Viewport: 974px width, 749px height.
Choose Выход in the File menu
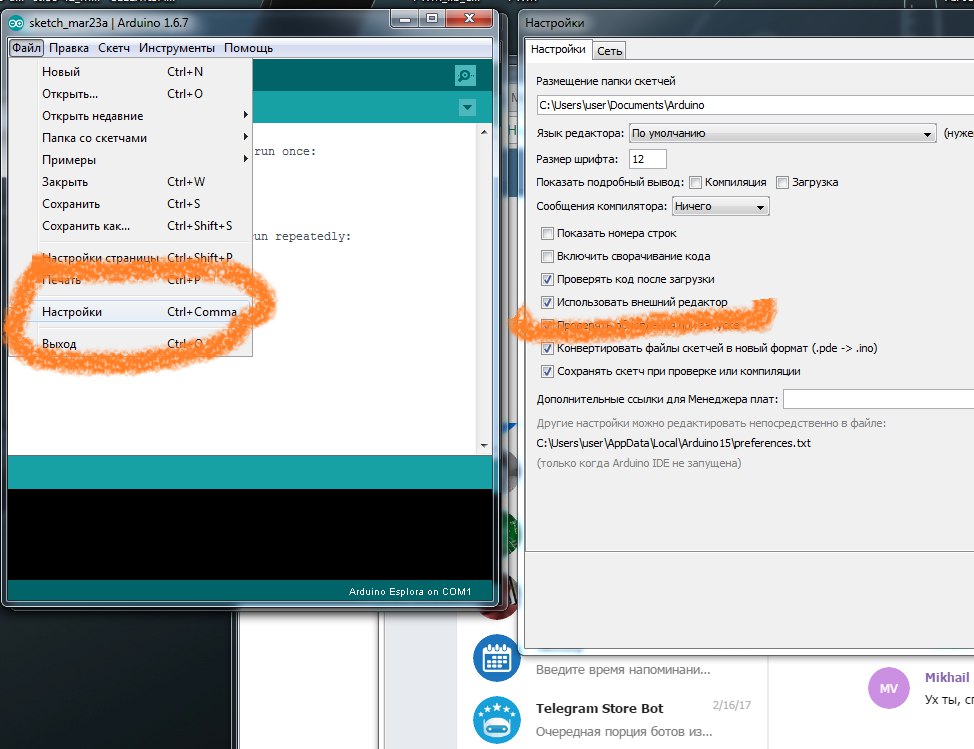pos(130,343)
